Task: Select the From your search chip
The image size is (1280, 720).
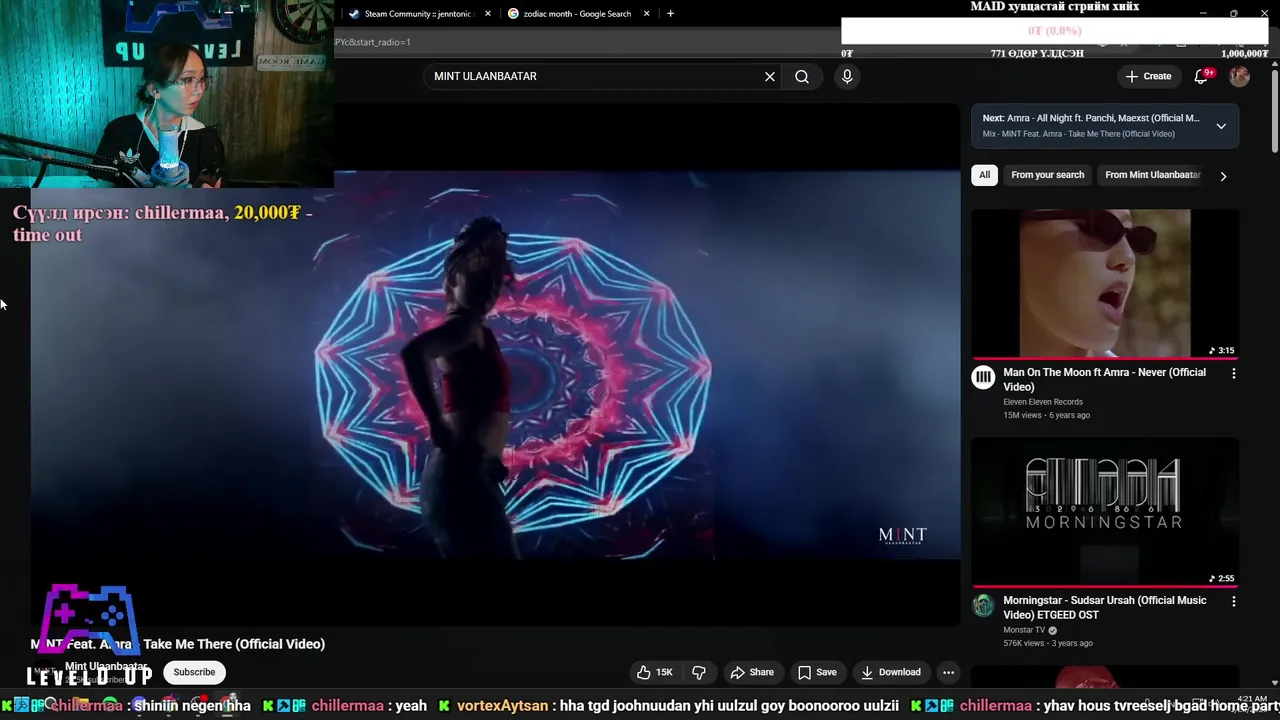Action: 1047,175
